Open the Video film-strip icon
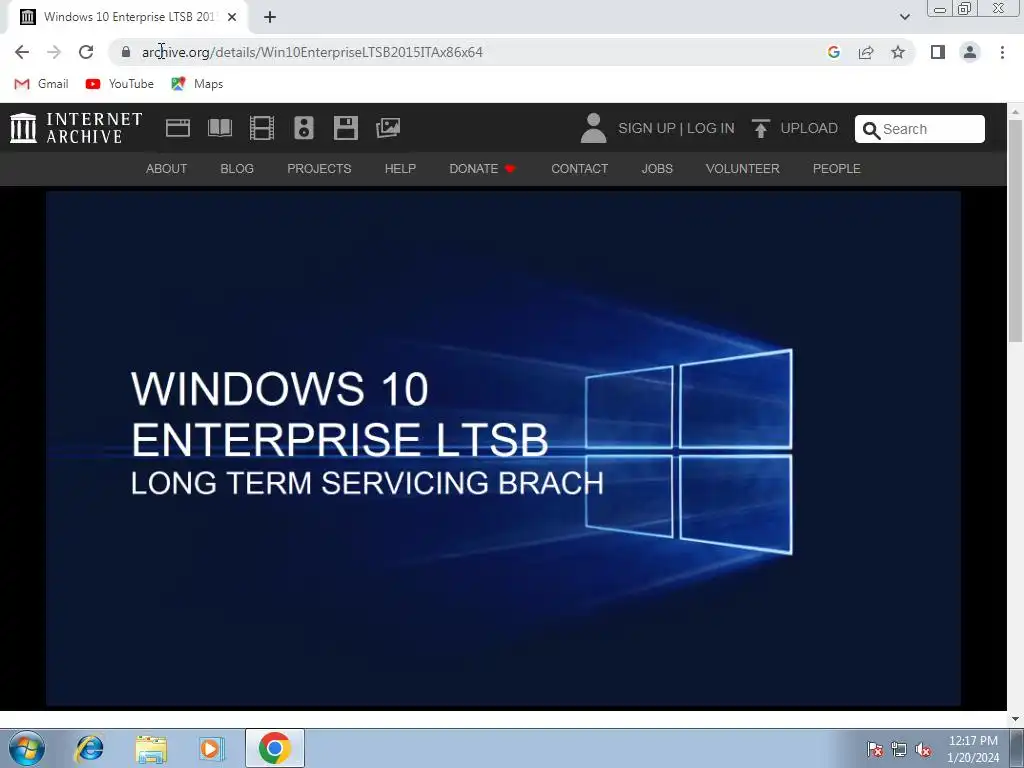Viewport: 1024px width, 768px height. (262, 128)
